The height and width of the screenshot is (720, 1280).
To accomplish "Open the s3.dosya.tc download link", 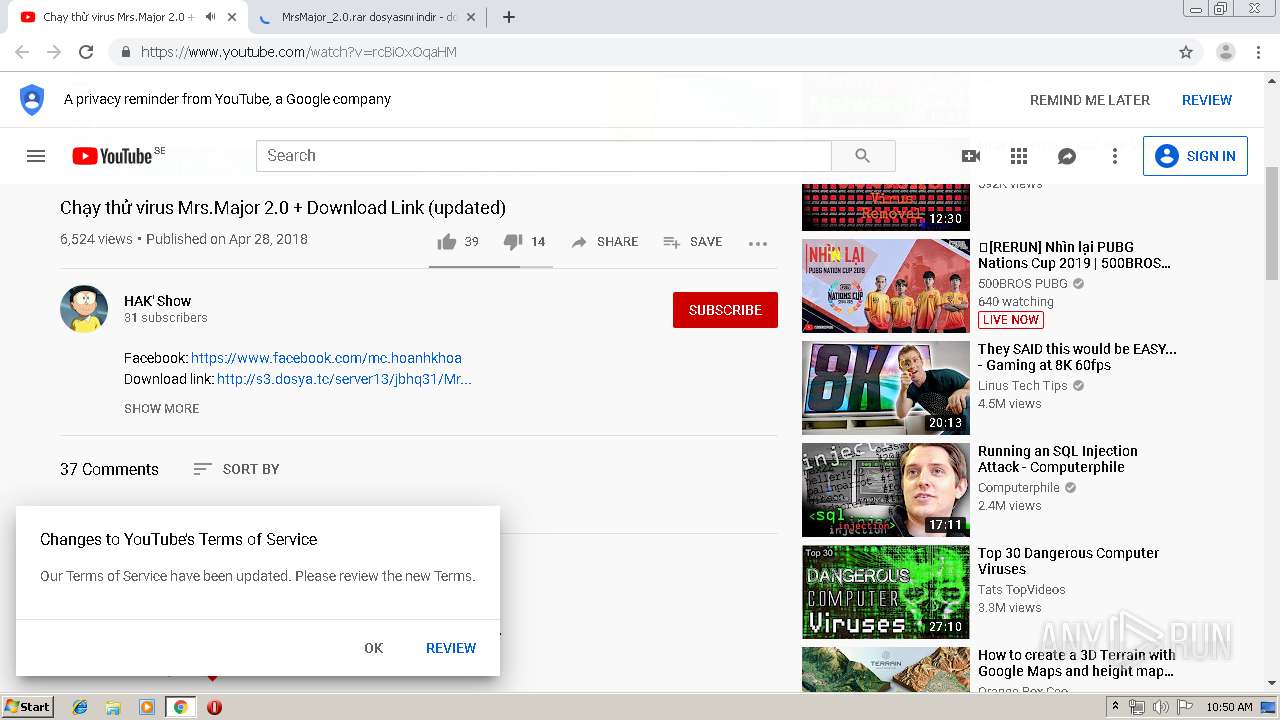I will pyautogui.click(x=344, y=379).
